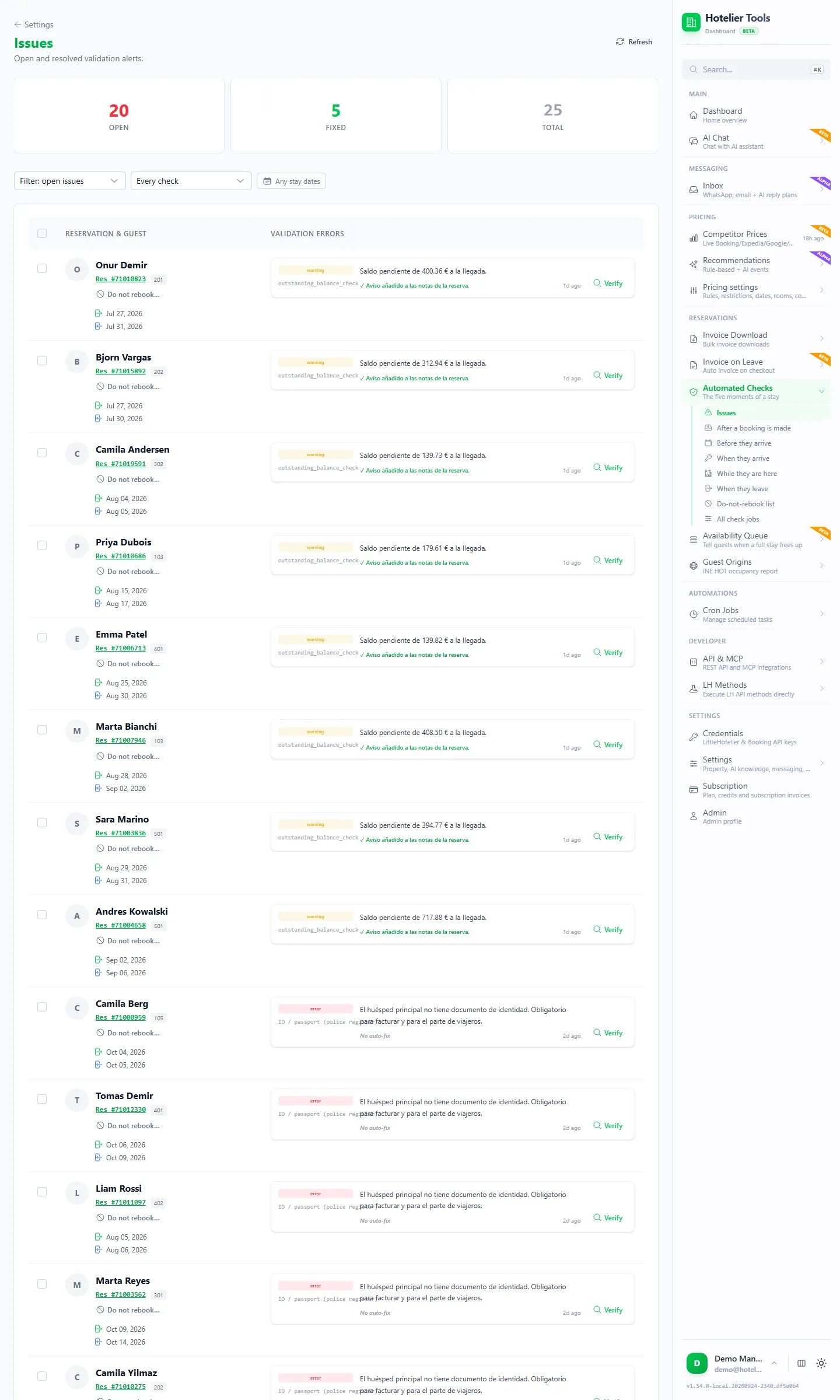Image resolution: width=840 pixels, height=1400 pixels.
Task: Select Bjorn Vargas's row checkbox
Action: tap(42, 360)
